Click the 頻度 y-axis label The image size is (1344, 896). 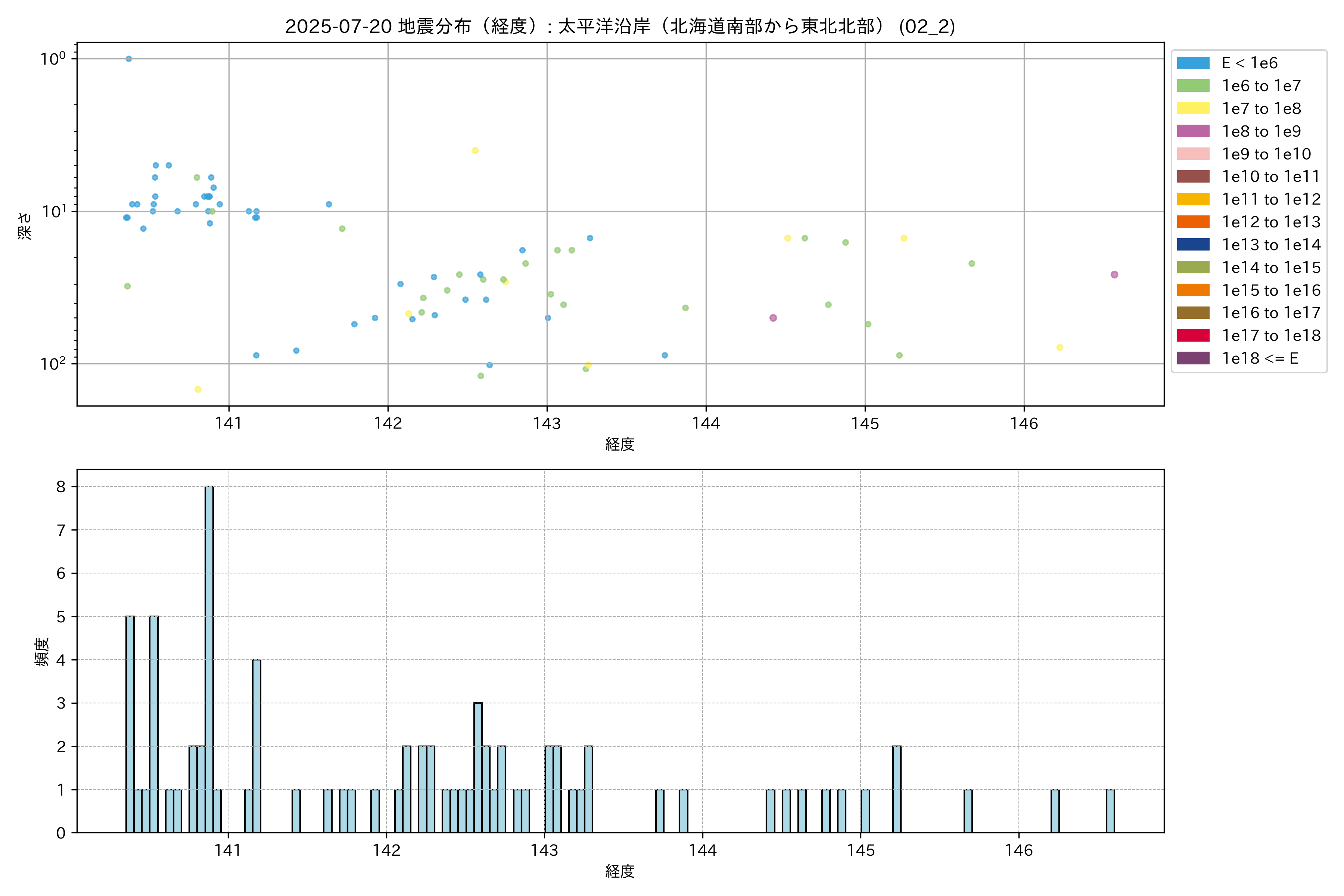pos(42,651)
